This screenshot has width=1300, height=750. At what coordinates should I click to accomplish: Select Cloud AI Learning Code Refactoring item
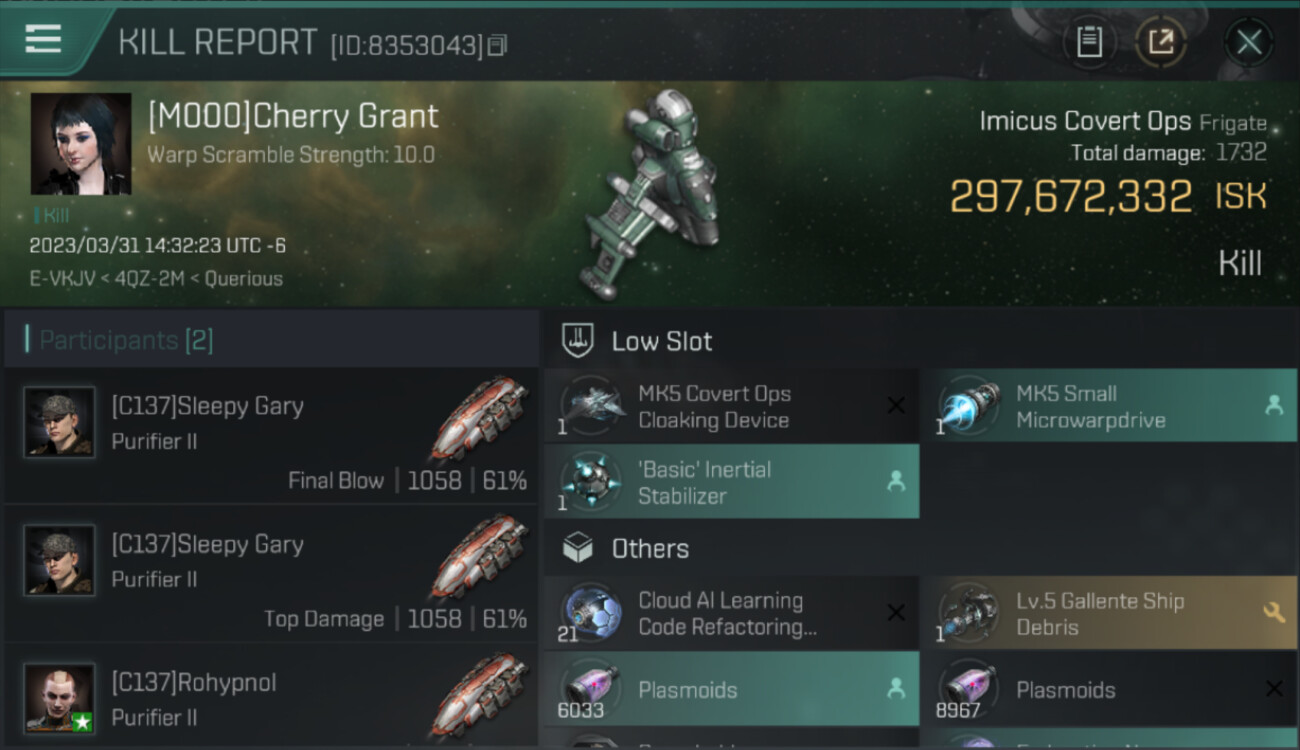(x=731, y=613)
